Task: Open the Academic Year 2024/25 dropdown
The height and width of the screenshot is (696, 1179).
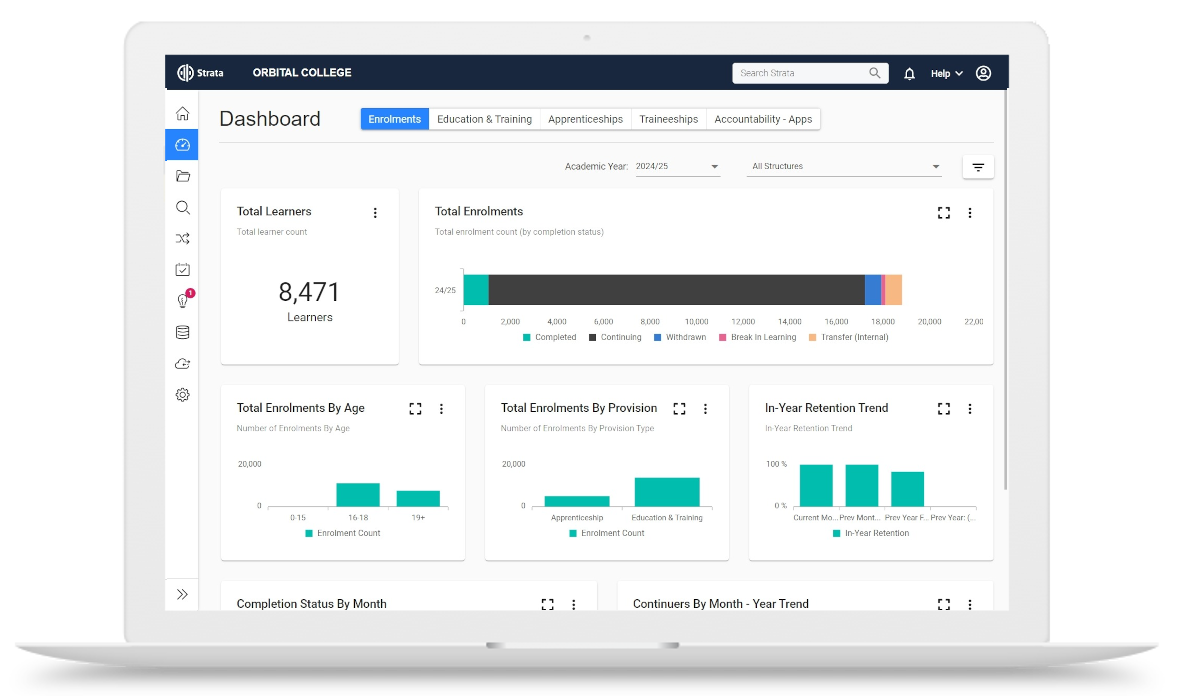Action: pyautogui.click(x=677, y=166)
